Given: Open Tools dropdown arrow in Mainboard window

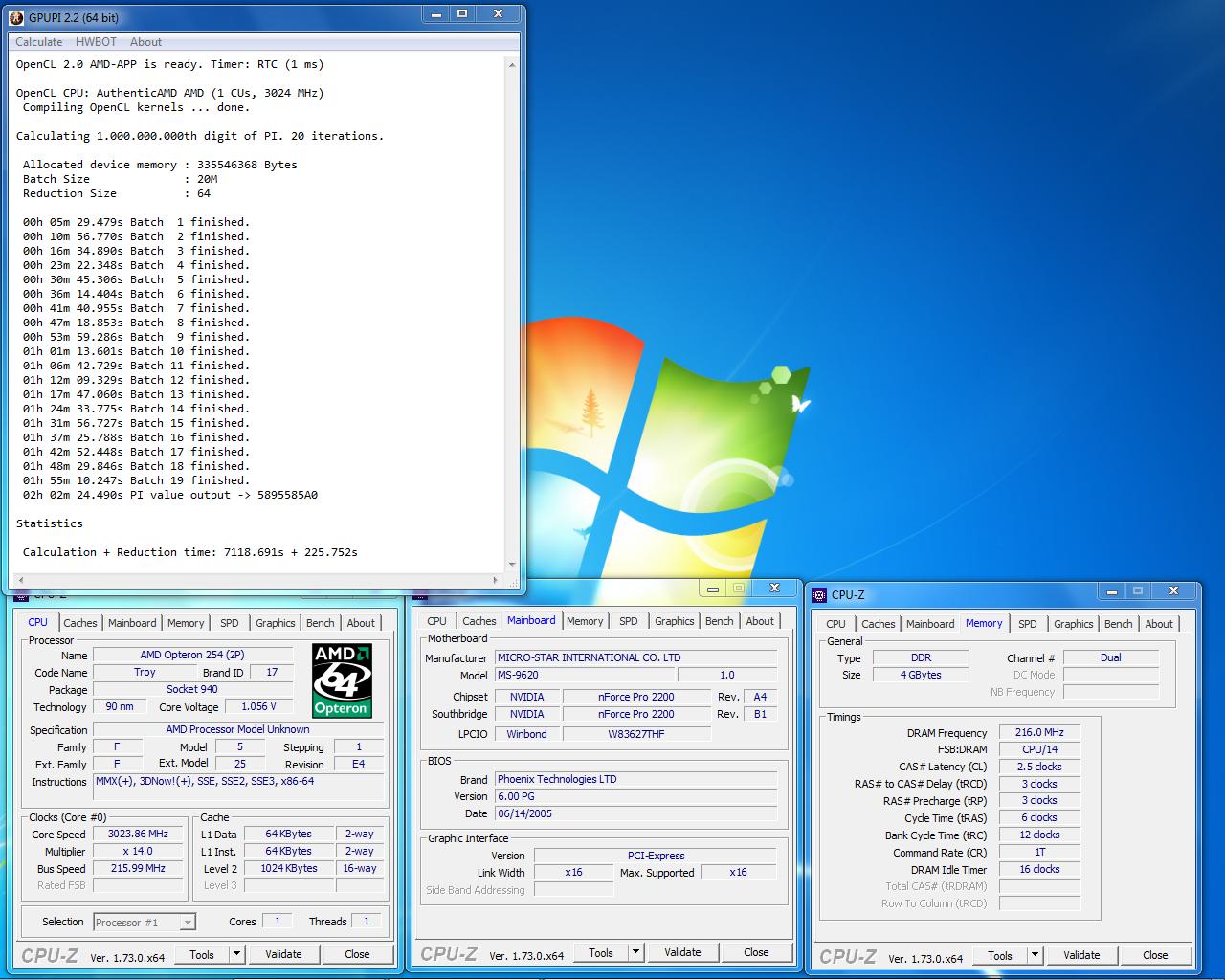Looking at the screenshot, I should (x=635, y=952).
